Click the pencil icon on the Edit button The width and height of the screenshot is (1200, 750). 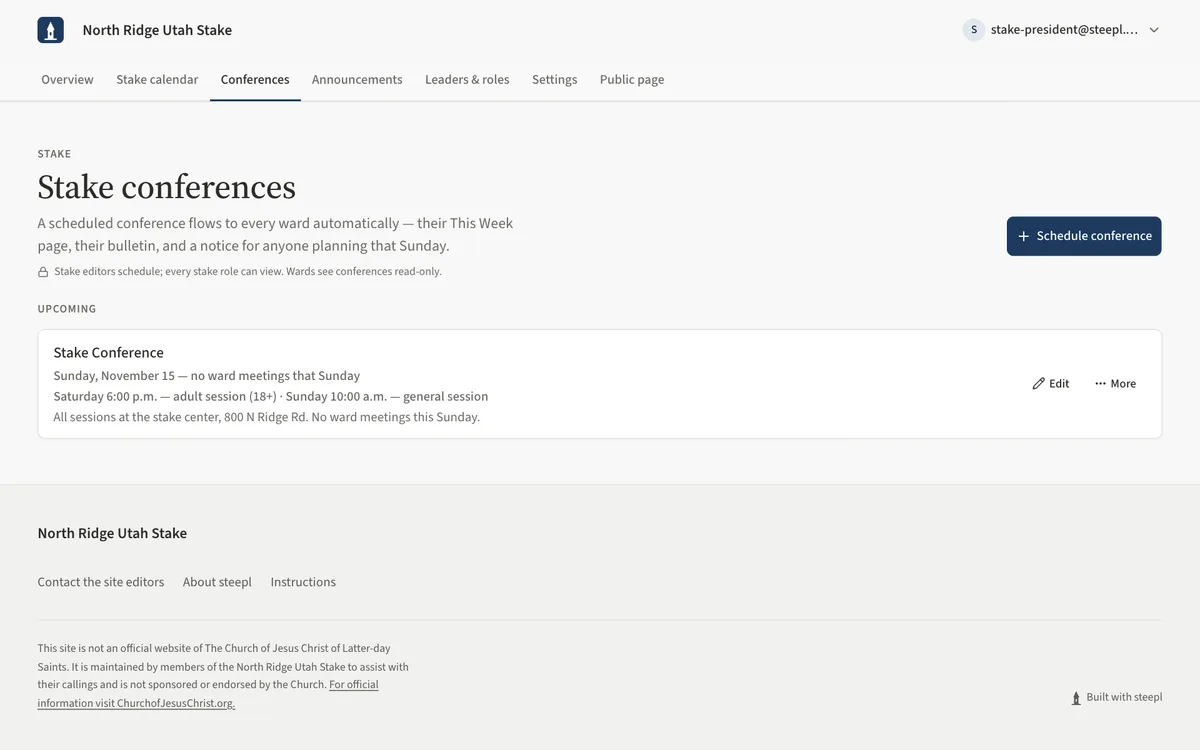tap(1038, 384)
